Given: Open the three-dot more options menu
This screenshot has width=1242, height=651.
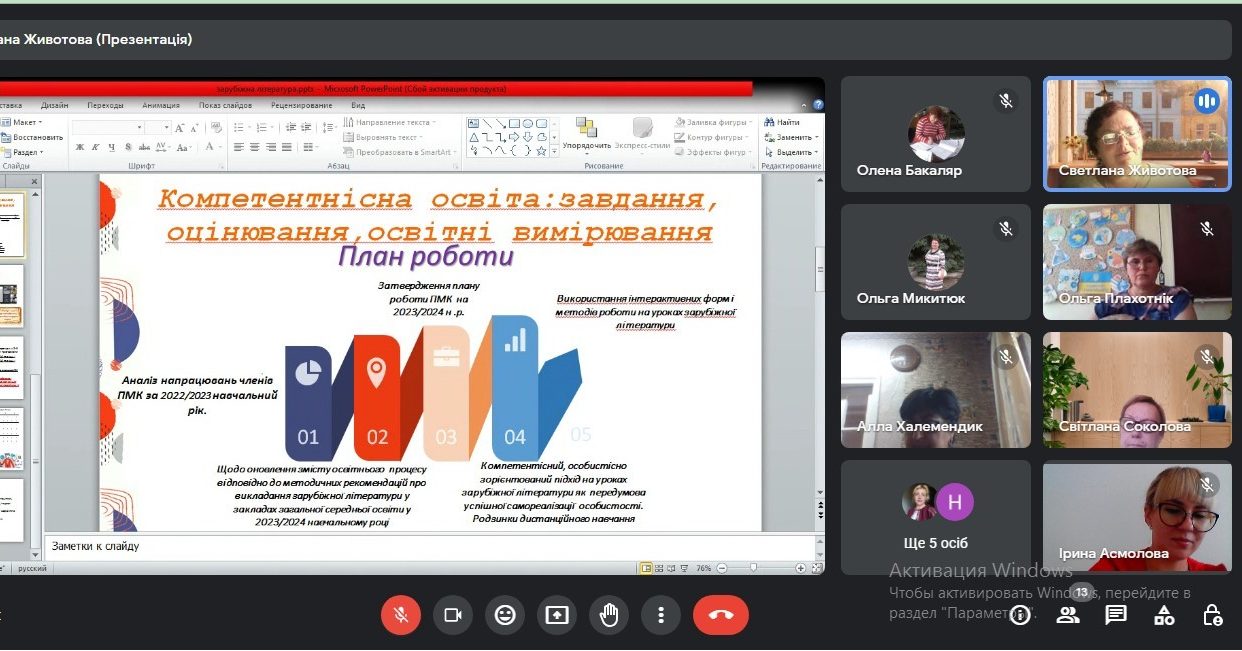Looking at the screenshot, I should point(661,615).
